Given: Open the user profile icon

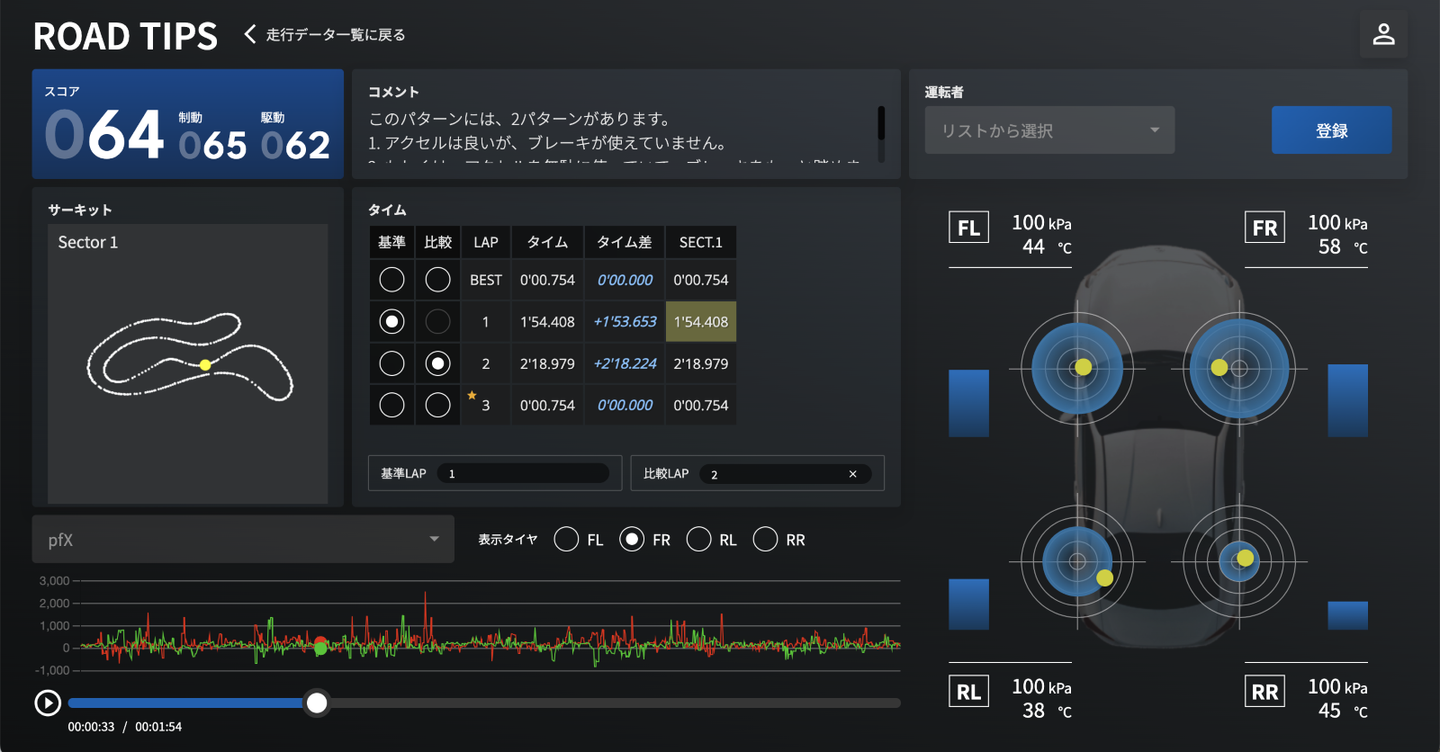Looking at the screenshot, I should 1383,35.
